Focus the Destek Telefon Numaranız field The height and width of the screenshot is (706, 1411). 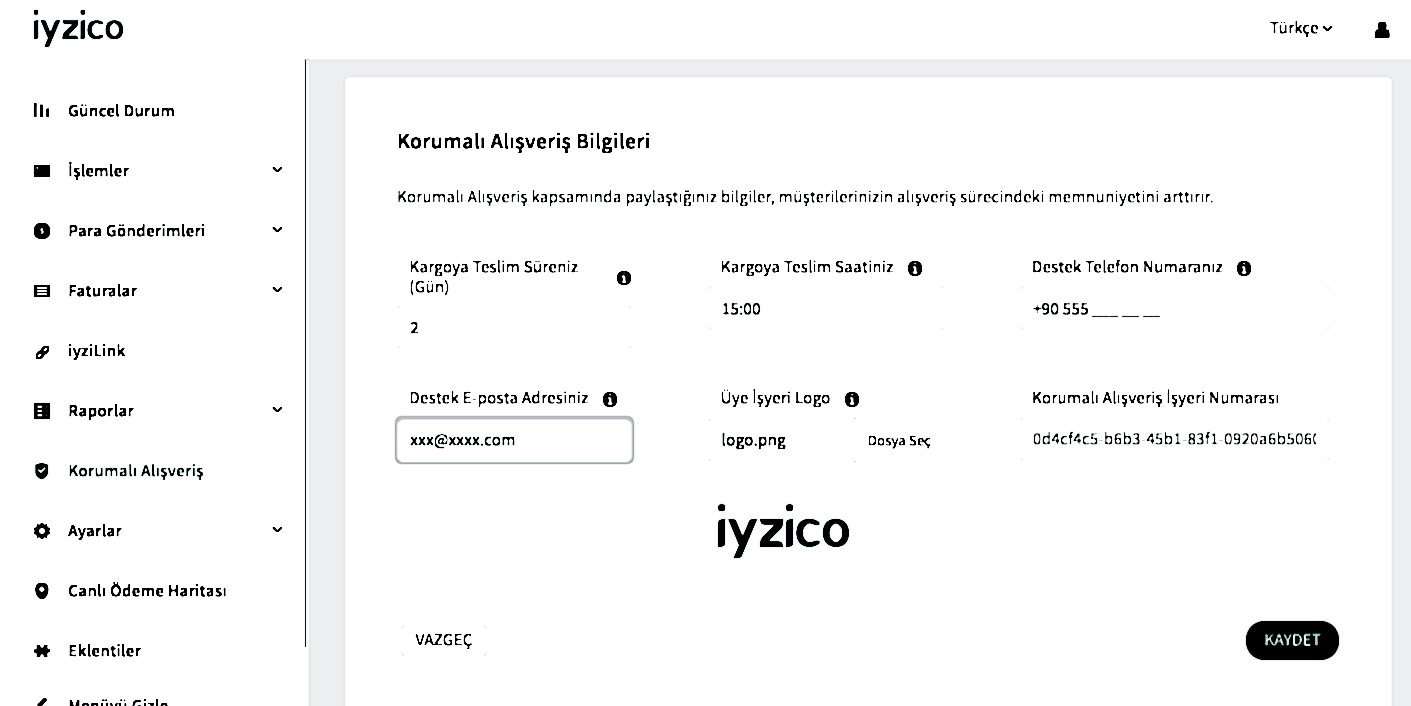click(x=1176, y=309)
